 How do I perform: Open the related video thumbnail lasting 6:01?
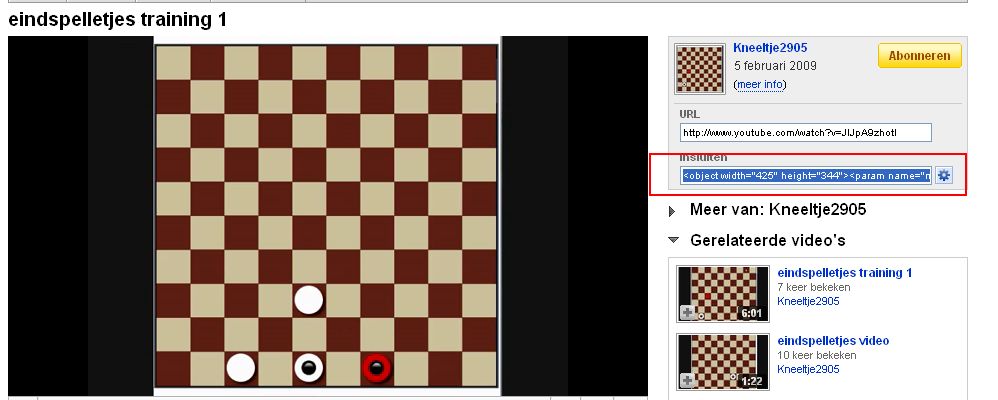(723, 293)
